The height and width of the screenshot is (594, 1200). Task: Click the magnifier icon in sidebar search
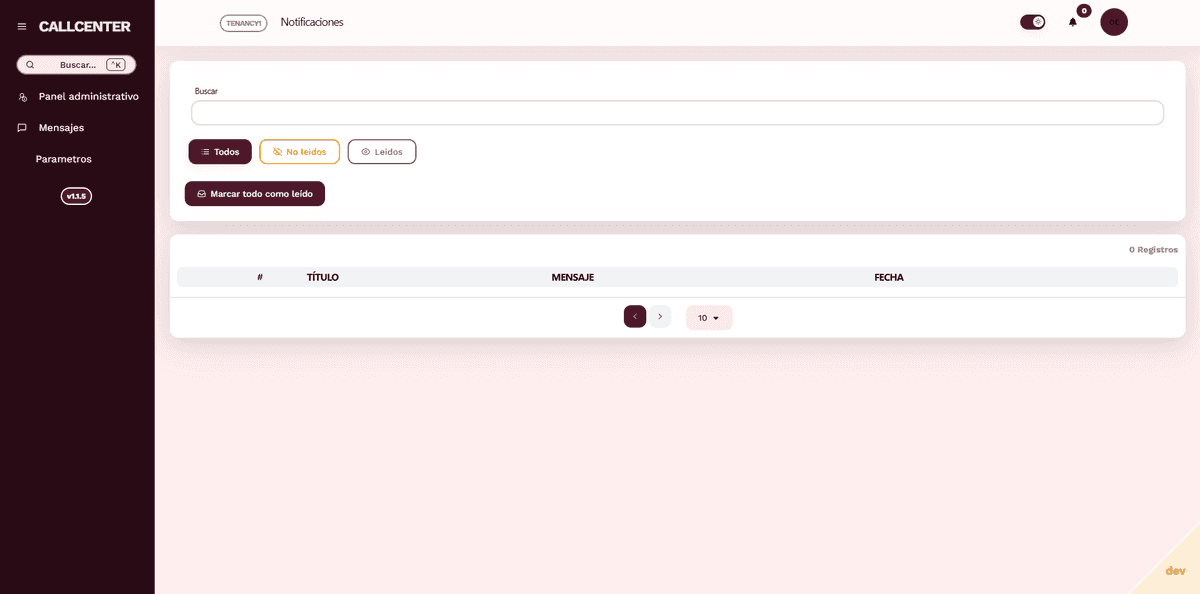[30, 65]
